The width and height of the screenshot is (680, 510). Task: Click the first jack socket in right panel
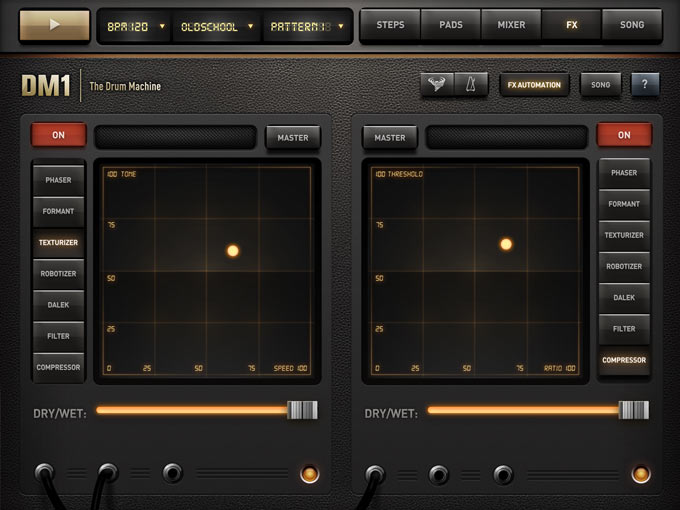point(375,474)
